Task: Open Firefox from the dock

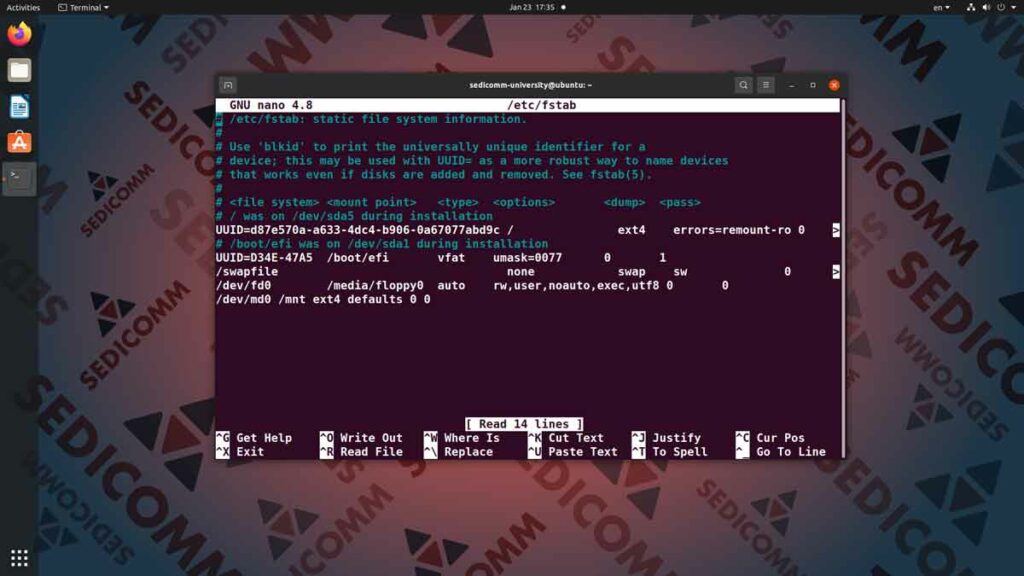Action: 19,34
